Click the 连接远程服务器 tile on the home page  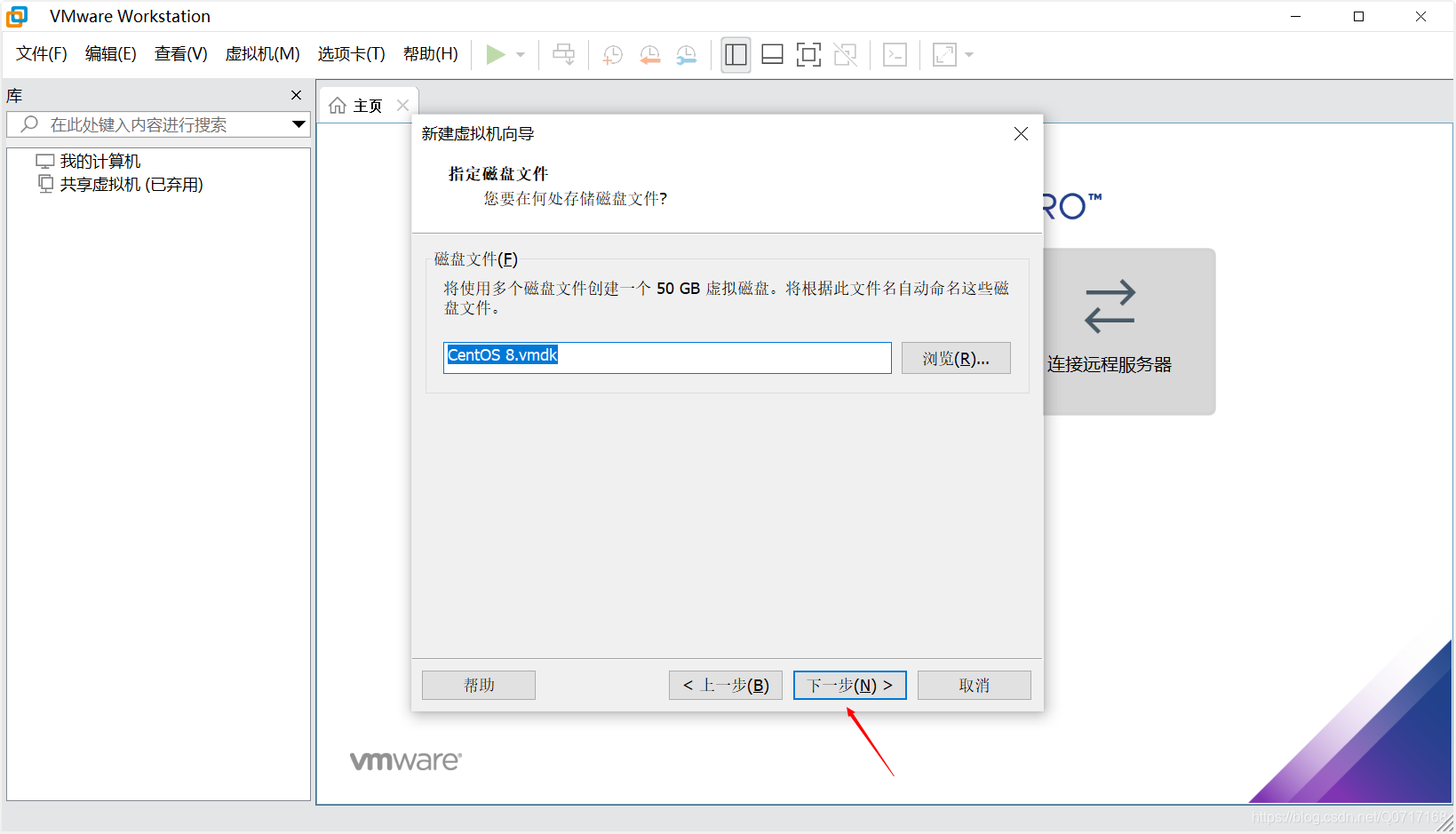coord(1129,331)
